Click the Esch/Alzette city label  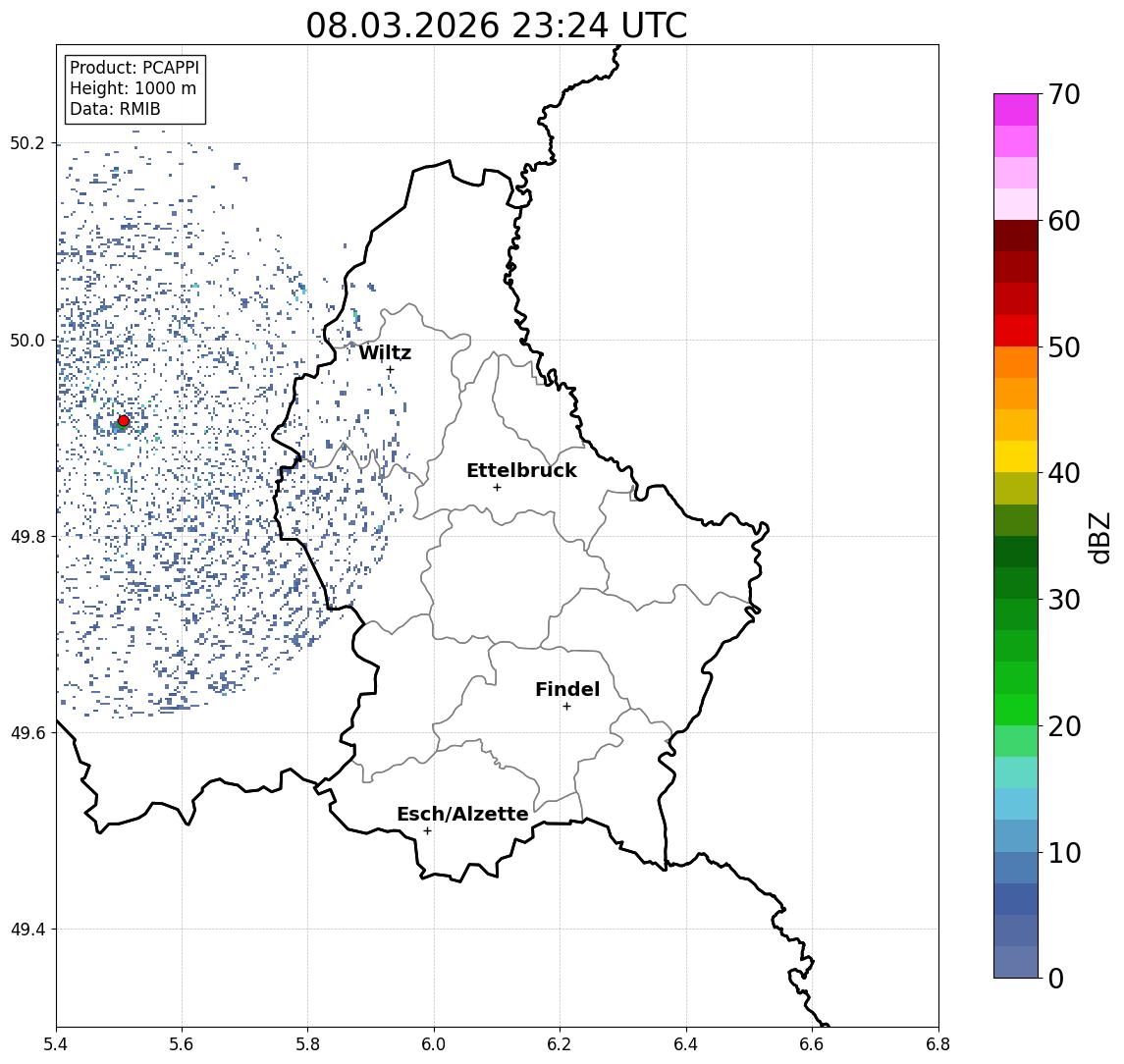(462, 814)
